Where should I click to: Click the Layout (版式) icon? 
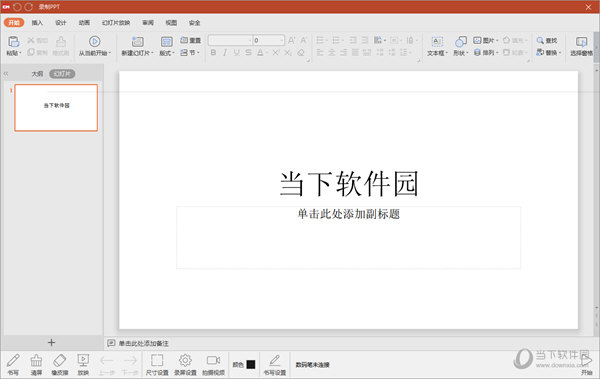pyautogui.click(x=166, y=41)
